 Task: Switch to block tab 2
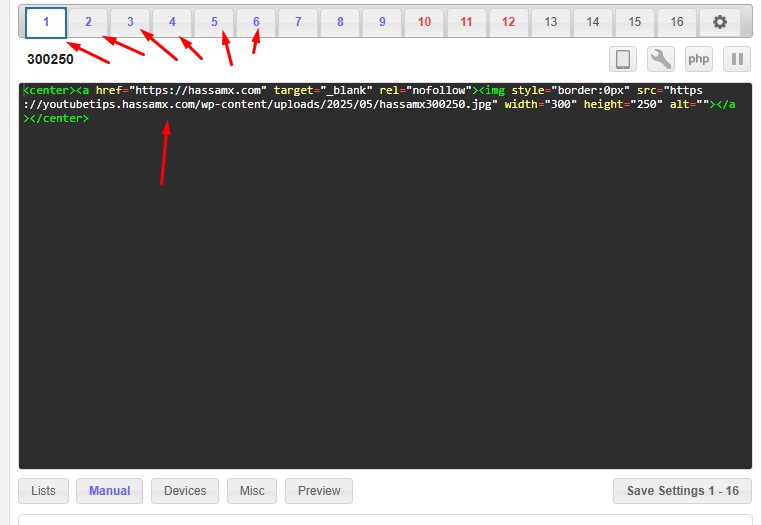pyautogui.click(x=88, y=21)
